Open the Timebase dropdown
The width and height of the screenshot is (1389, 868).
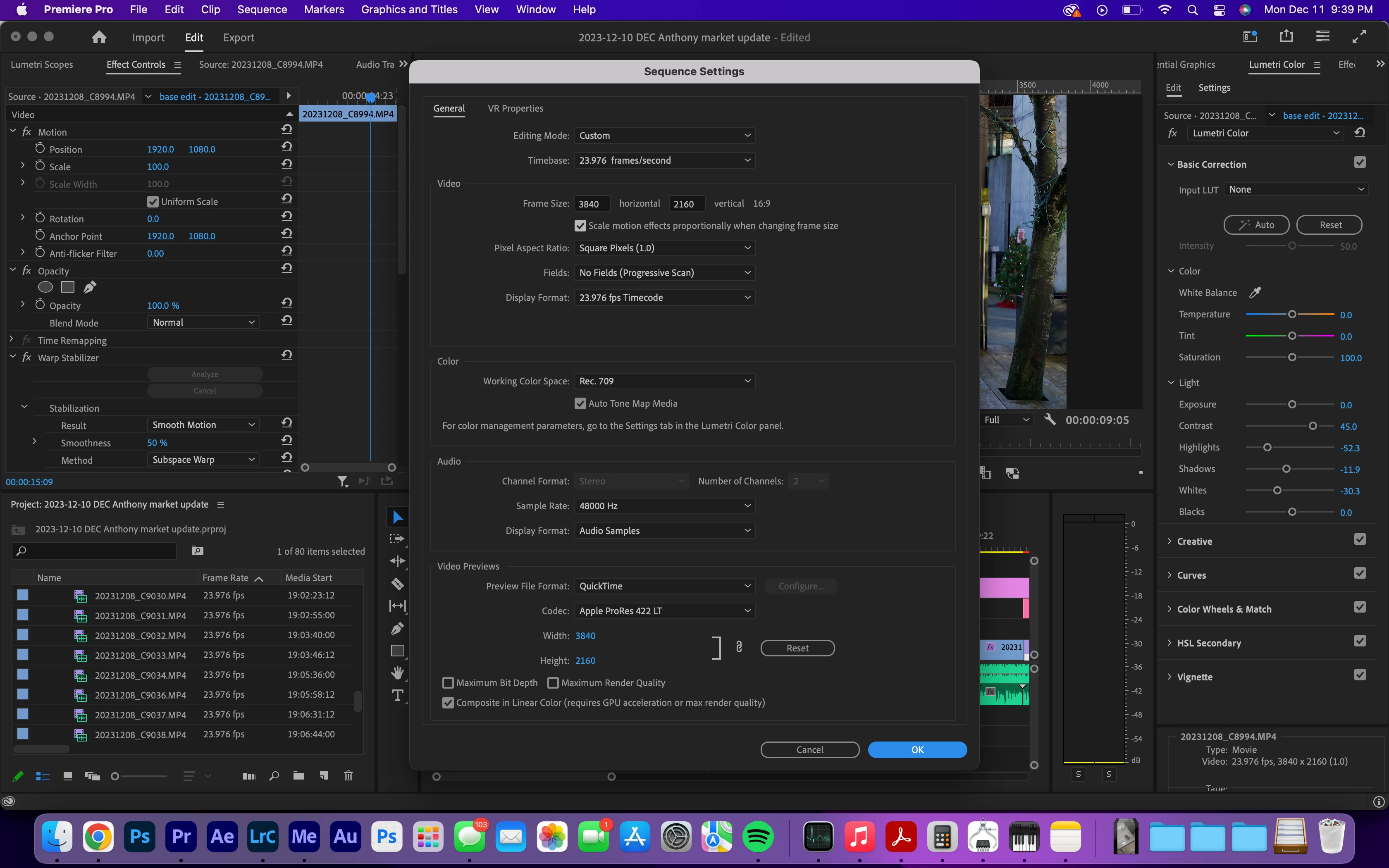pyautogui.click(x=664, y=160)
